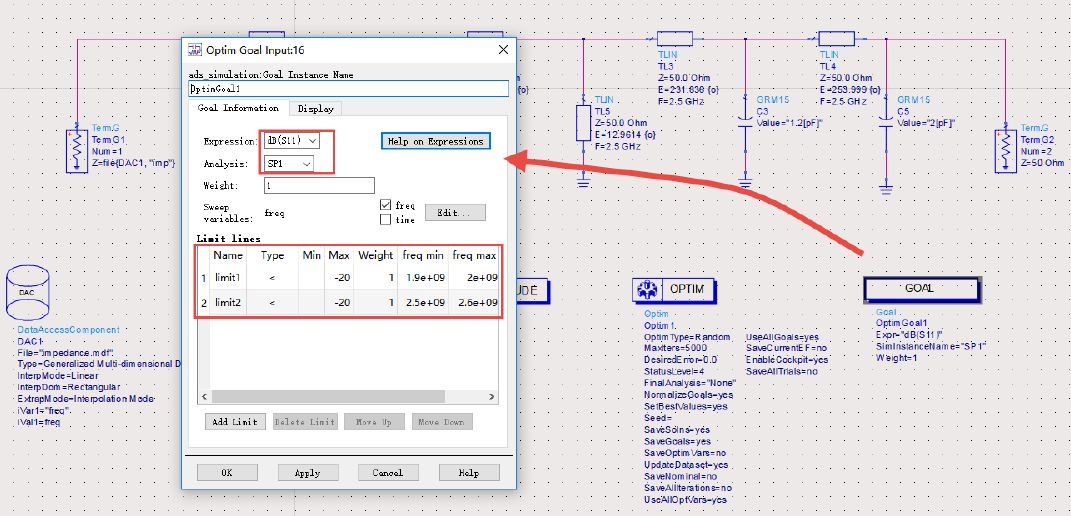Click the Expr="dB(S11)" goal parameter
1071x516 pixels.
pyautogui.click(x=909, y=334)
